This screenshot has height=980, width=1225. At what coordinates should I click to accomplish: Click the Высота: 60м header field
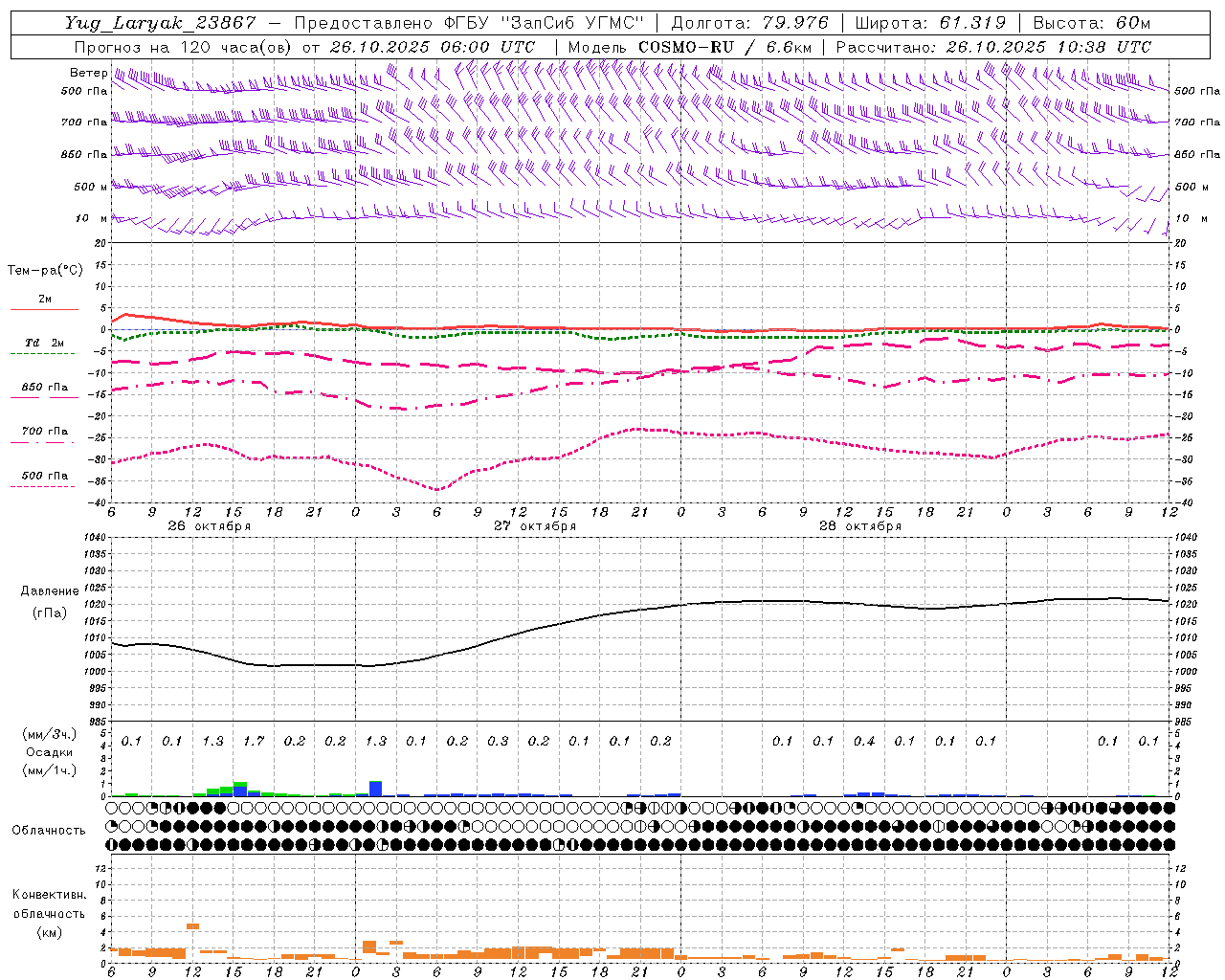[1092, 23]
